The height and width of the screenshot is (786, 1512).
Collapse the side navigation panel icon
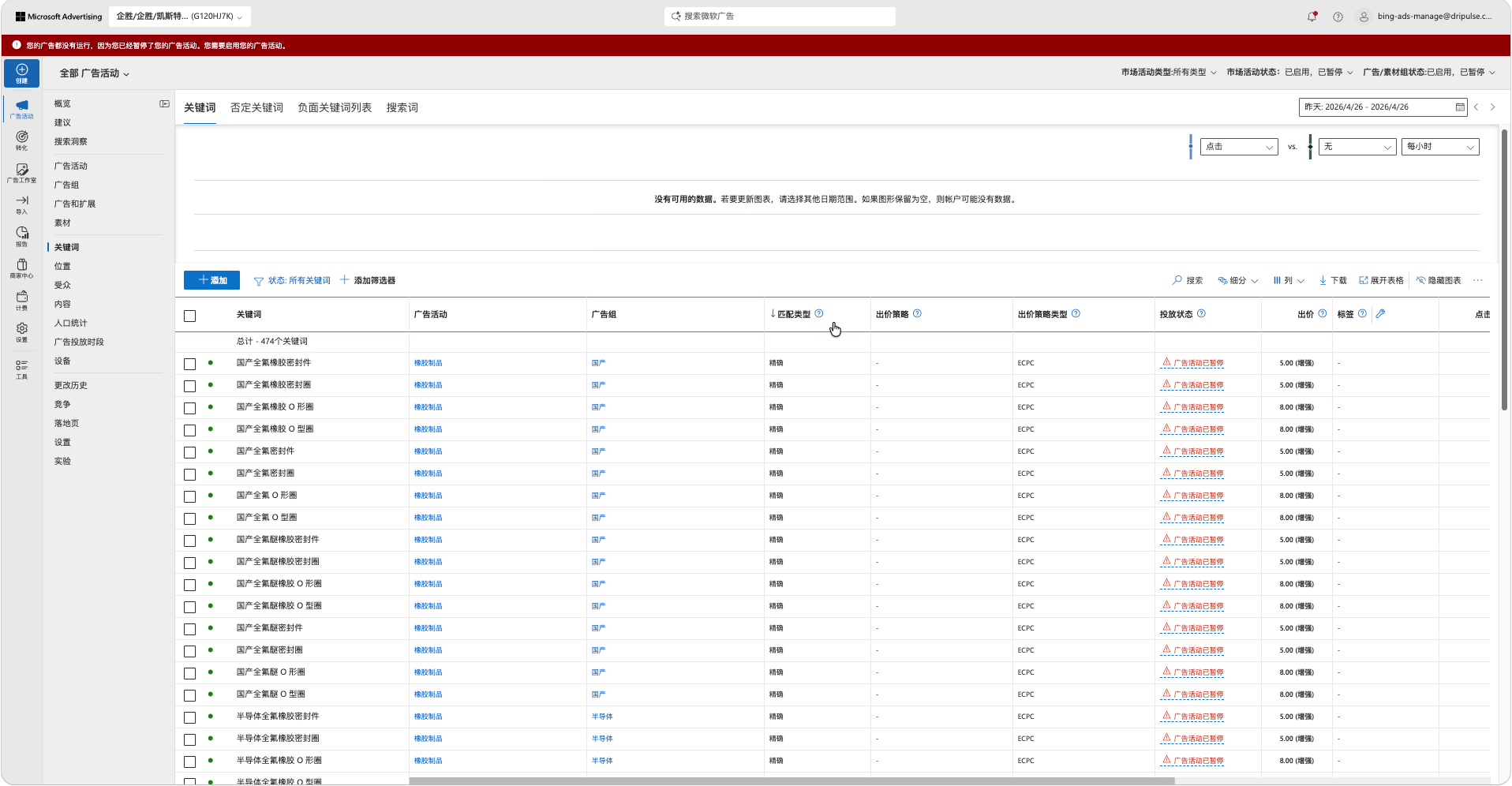[x=164, y=103]
